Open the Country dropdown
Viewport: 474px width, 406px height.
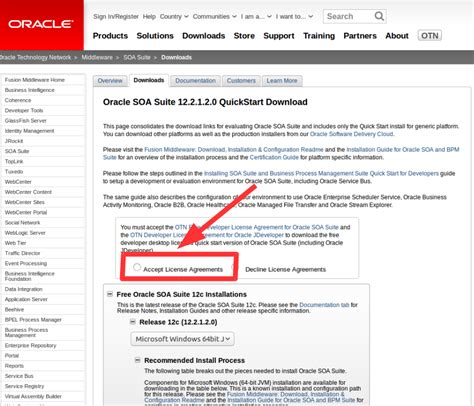[x=174, y=16]
